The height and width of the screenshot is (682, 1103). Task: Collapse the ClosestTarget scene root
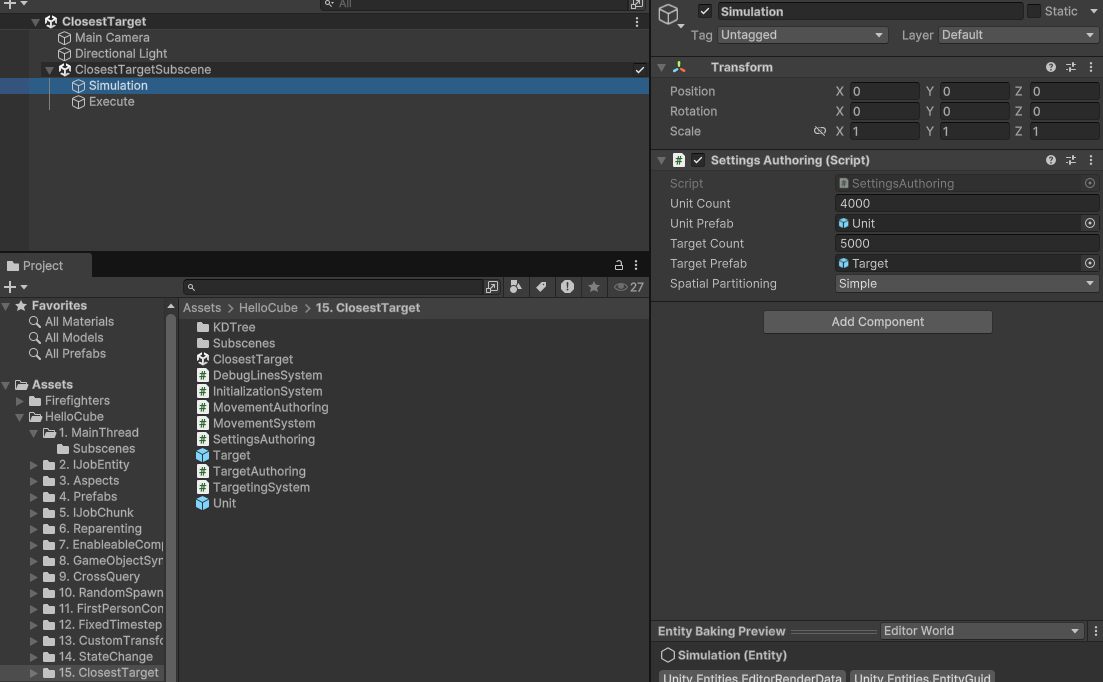click(x=35, y=22)
